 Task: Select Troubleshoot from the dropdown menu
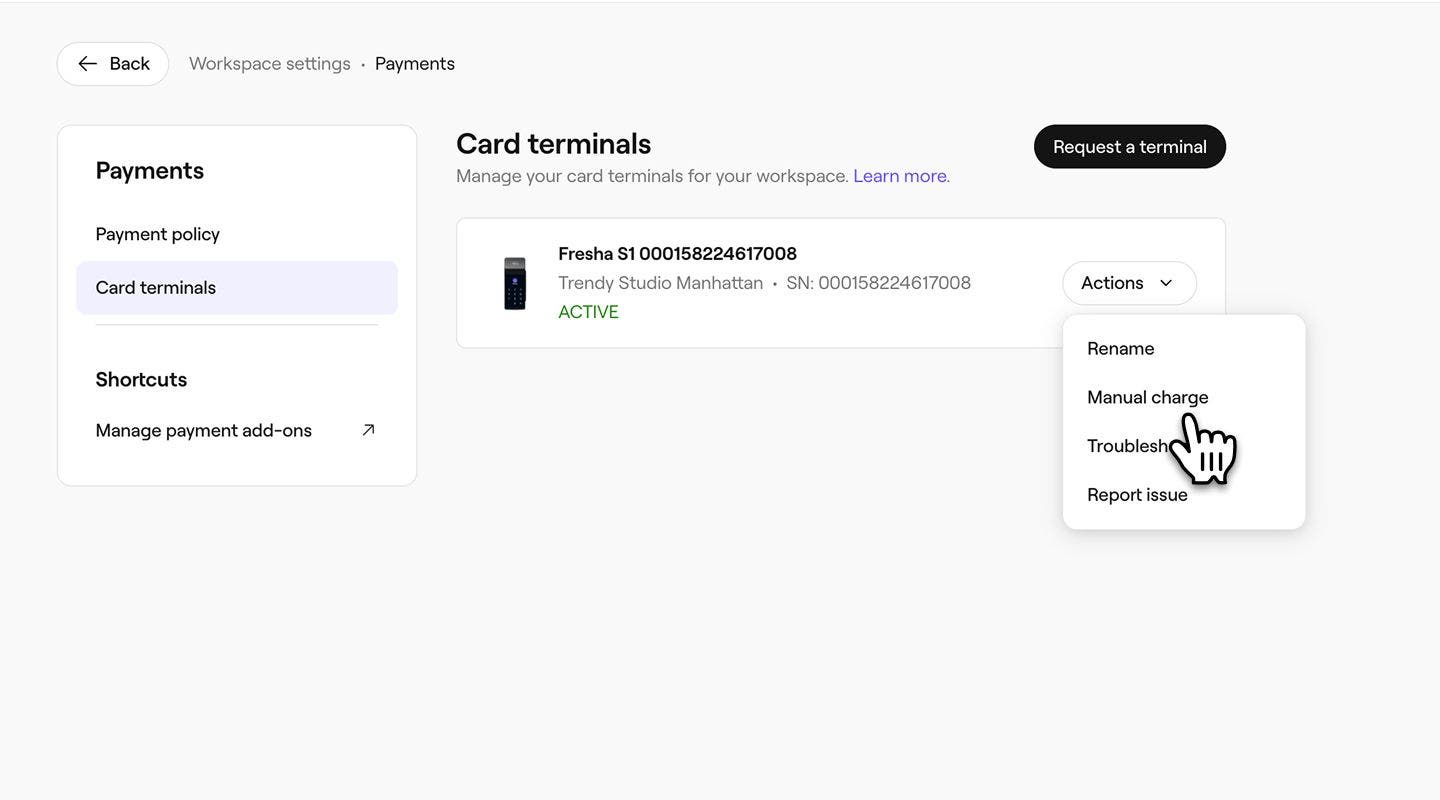[1127, 446]
